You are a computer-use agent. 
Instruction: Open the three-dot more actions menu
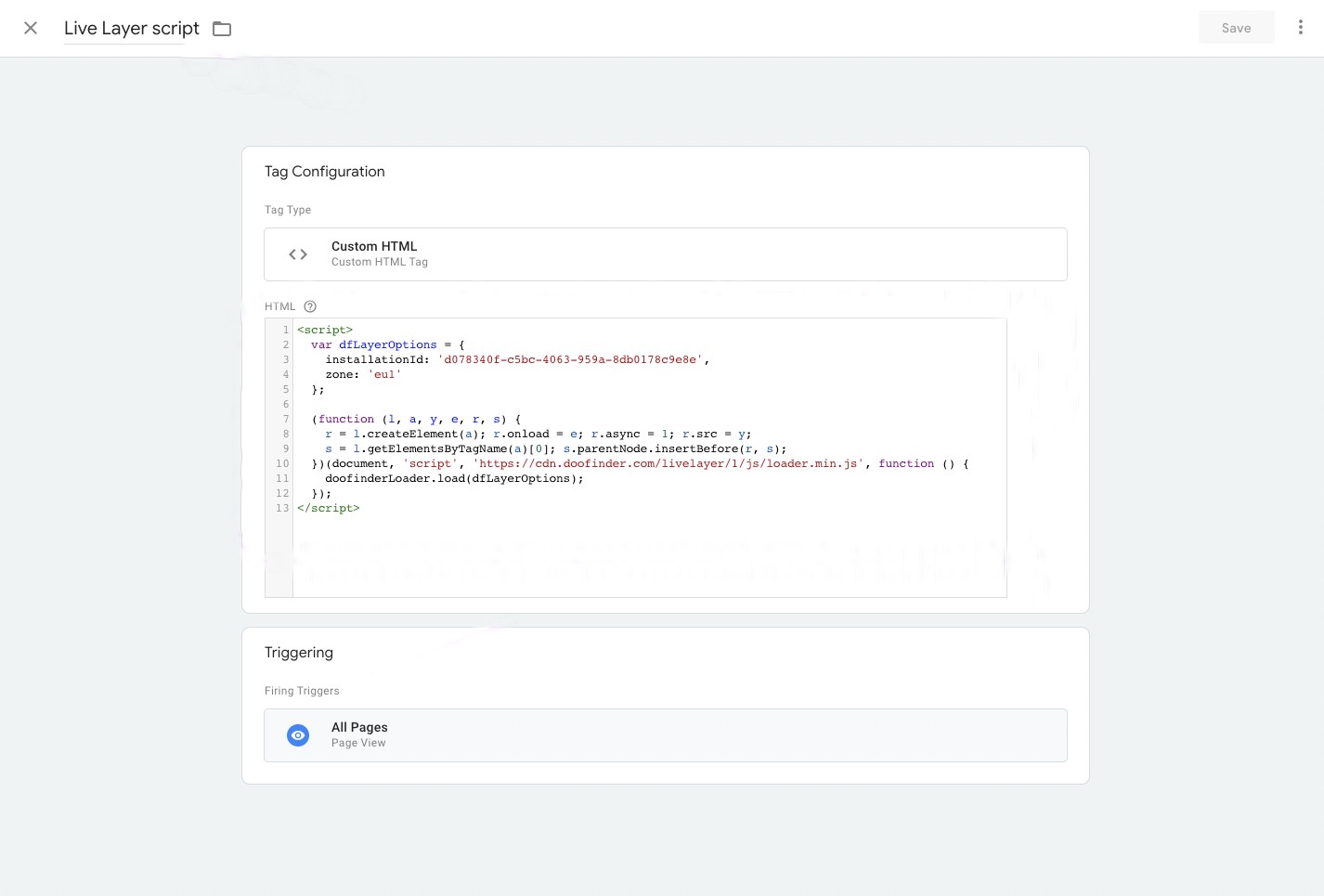1300,28
